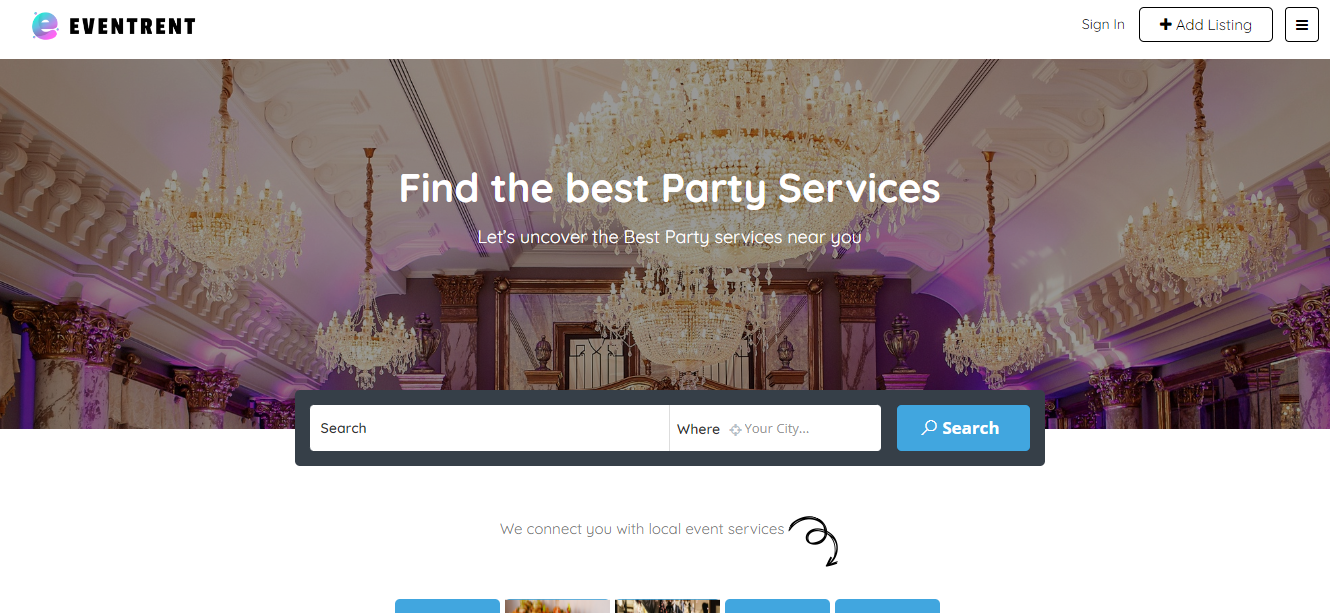Open the first blue category tile
The image size is (1330, 613).
(447, 606)
